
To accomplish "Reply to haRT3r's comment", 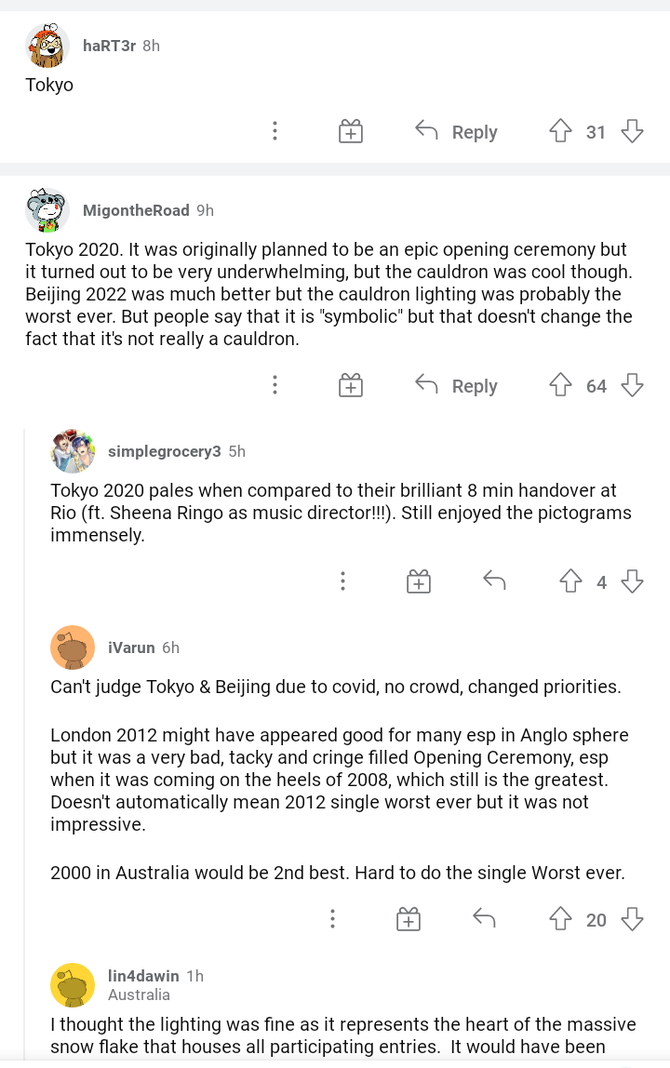I will 456,131.
